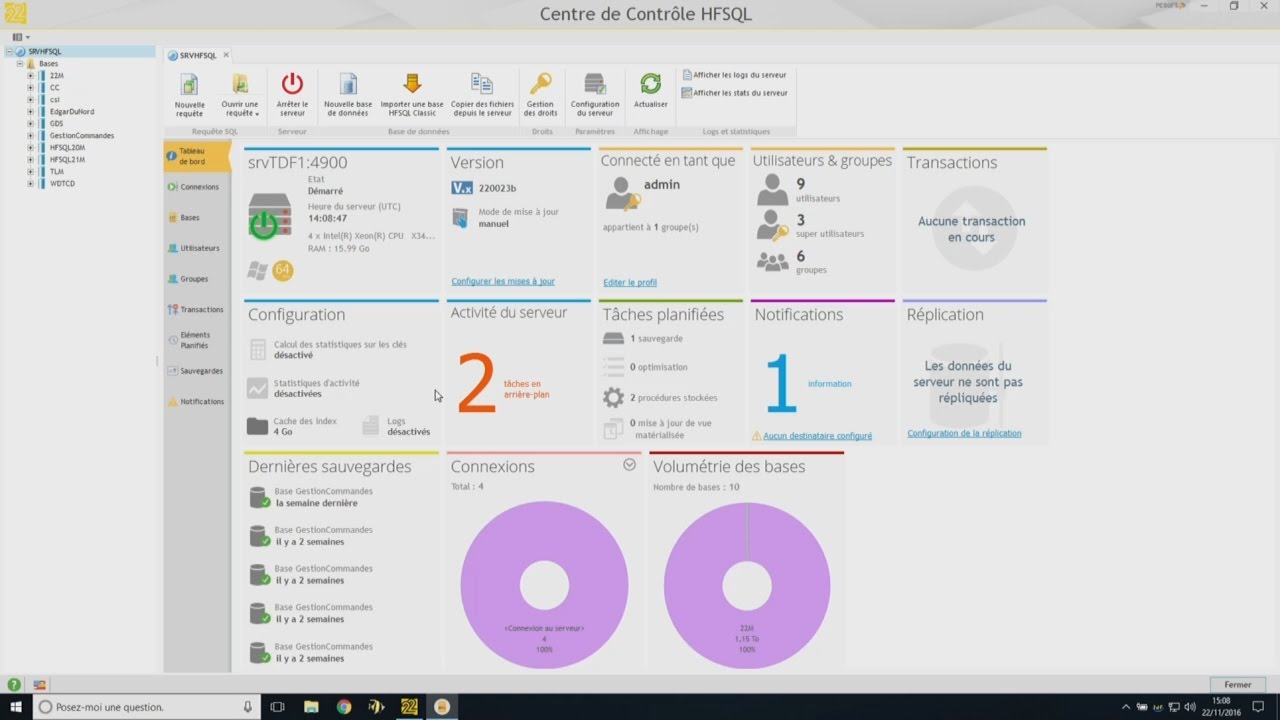This screenshot has height=720, width=1280.
Task: Open the Windows Start menu
Action: [x=15, y=707]
